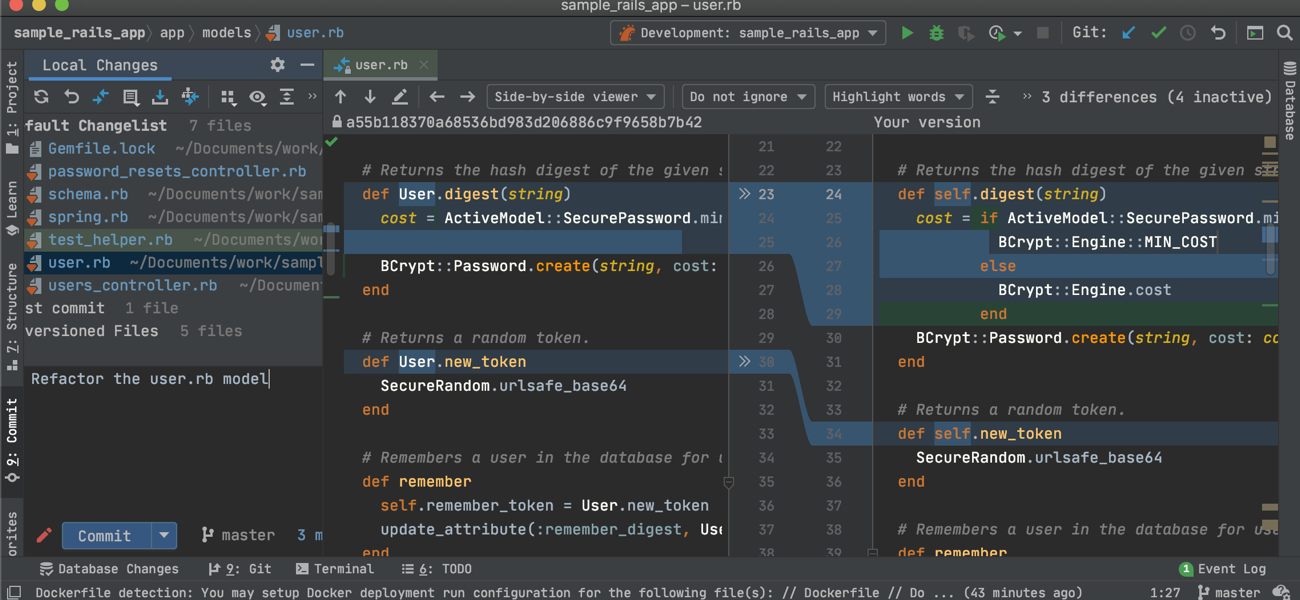
Task: Run the sample_rails_app configuration
Action: click(907, 32)
